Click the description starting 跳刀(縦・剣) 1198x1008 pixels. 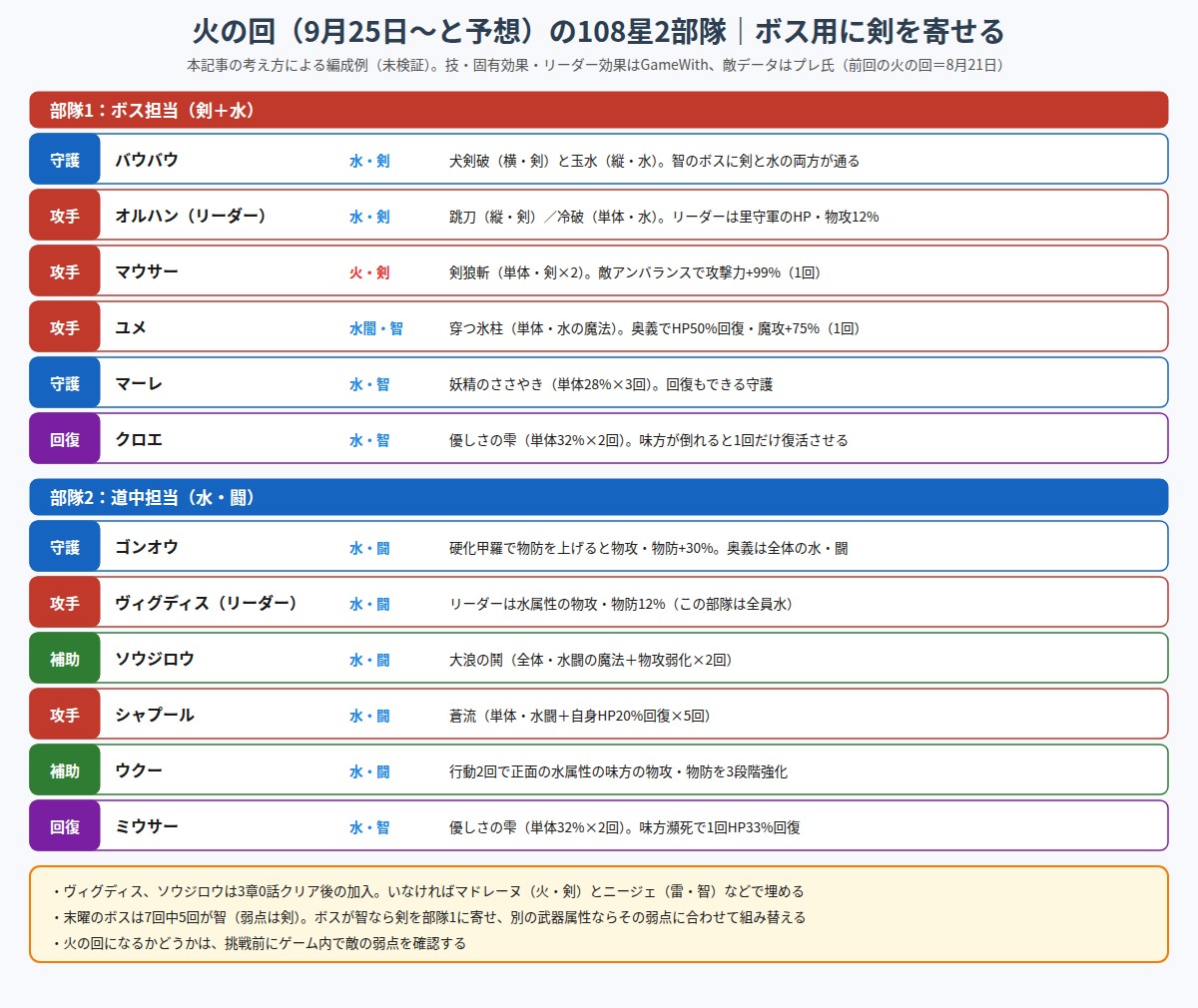(x=664, y=217)
